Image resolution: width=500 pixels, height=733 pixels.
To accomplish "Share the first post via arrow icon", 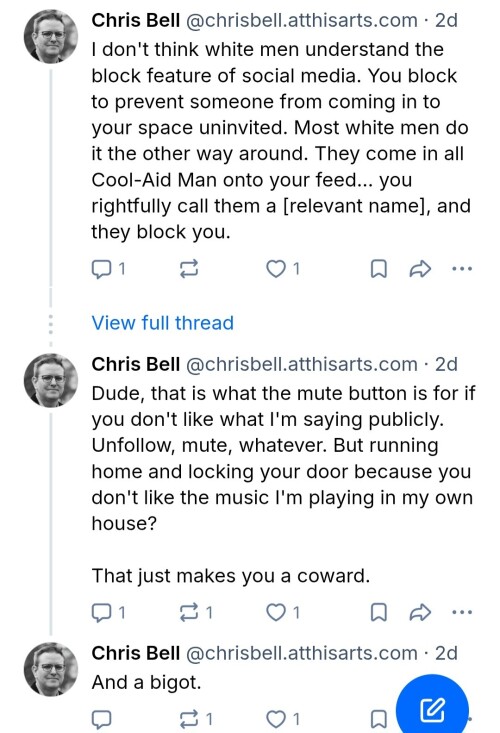I will pyautogui.click(x=420, y=269).
